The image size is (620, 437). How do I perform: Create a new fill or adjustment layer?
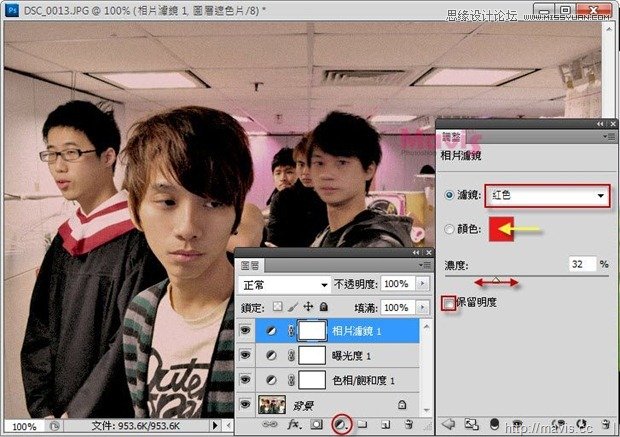point(341,425)
